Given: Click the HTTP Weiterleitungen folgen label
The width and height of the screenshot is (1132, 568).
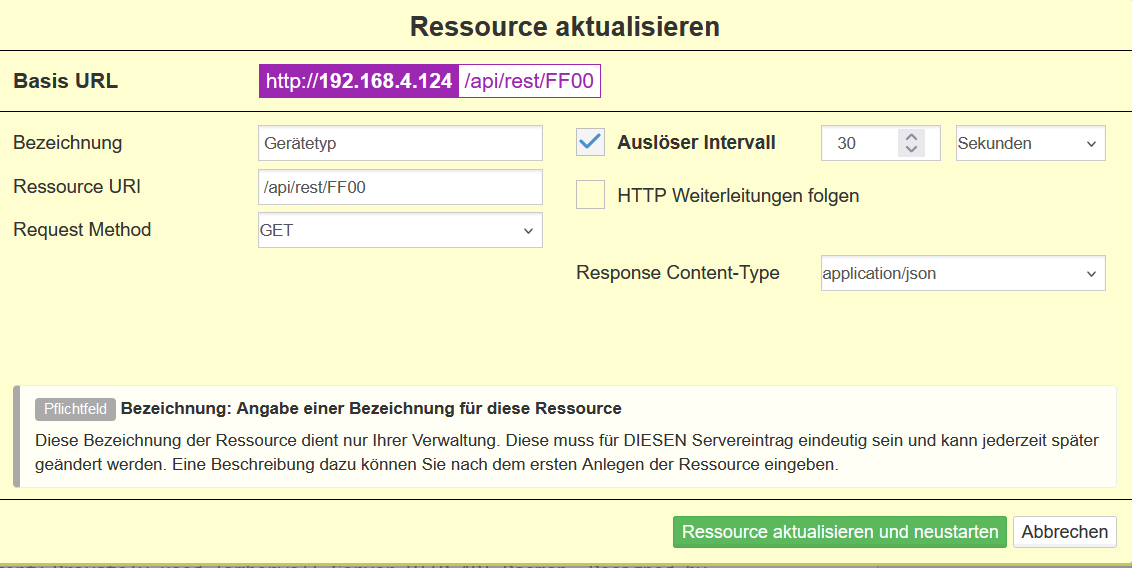Looking at the screenshot, I should tap(738, 196).
